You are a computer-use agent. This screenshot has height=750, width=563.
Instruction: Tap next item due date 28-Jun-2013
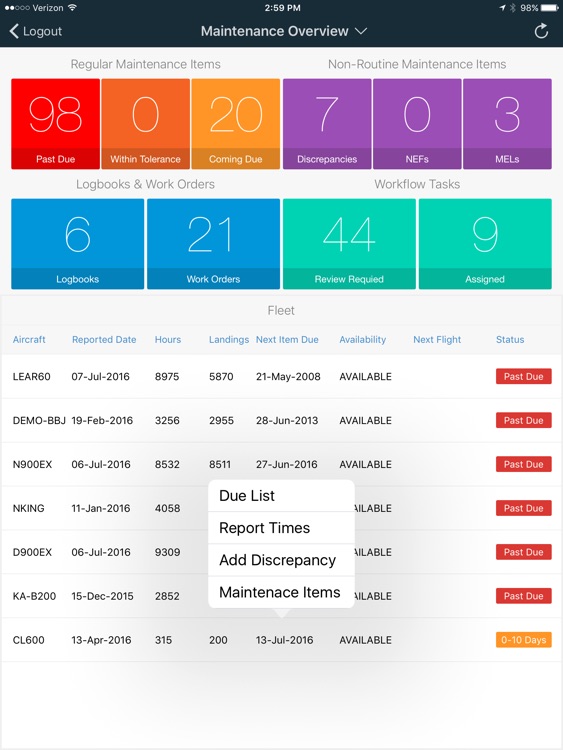pos(287,420)
